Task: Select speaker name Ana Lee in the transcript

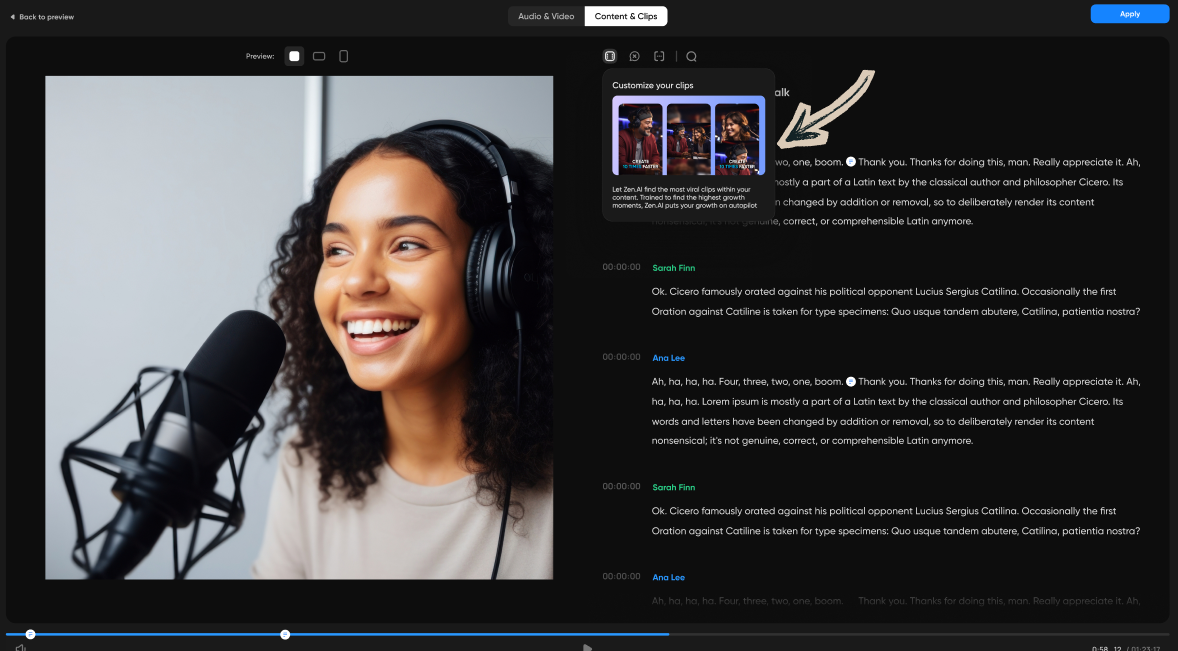Action: (668, 357)
